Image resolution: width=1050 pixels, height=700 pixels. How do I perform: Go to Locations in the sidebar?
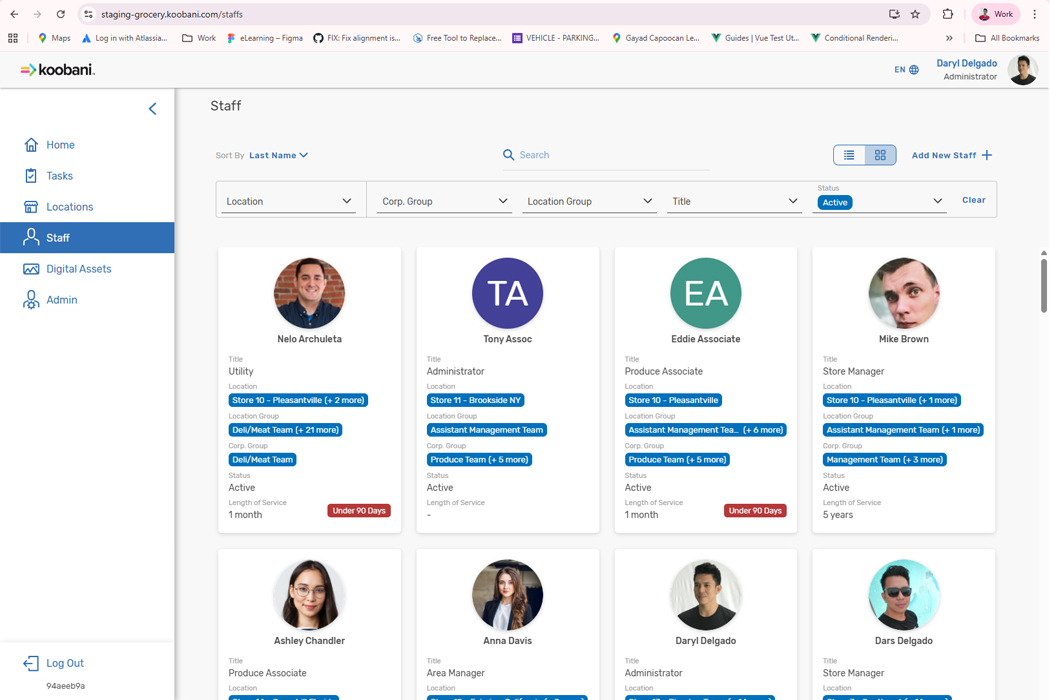[69, 207]
